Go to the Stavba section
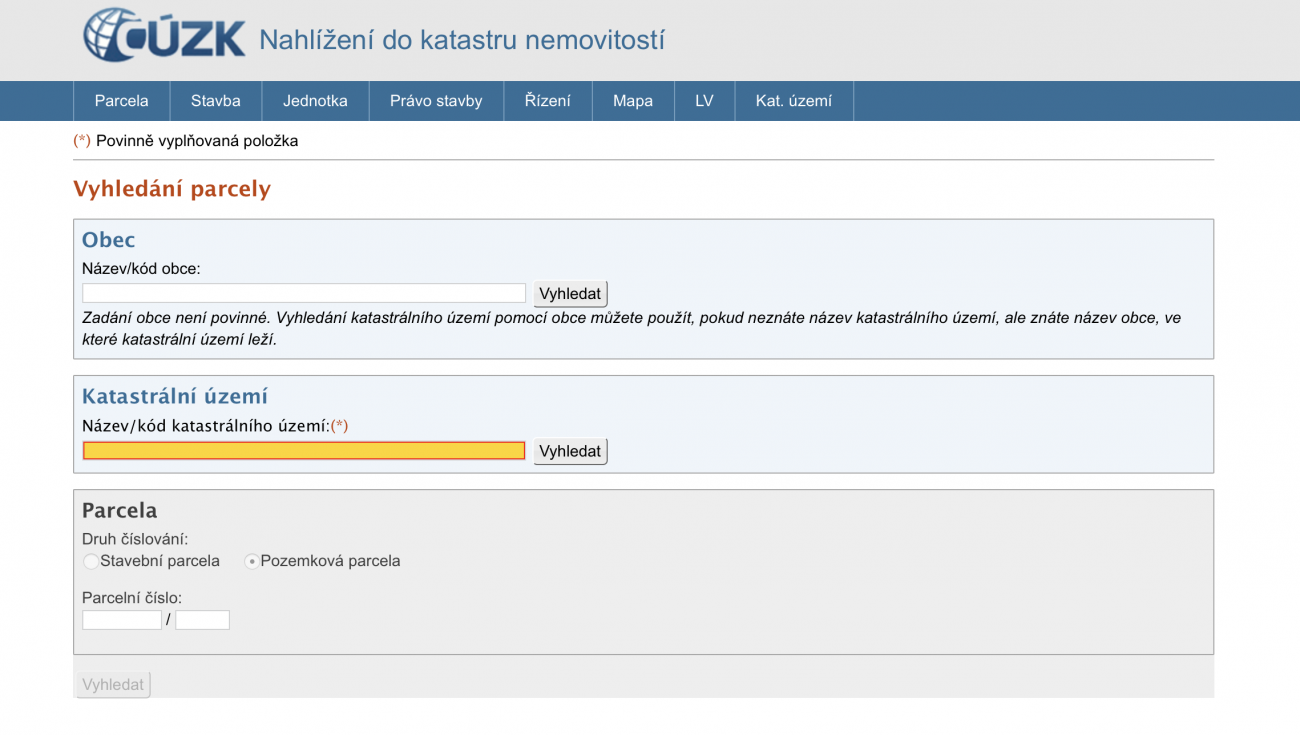The height and width of the screenshot is (735, 1300). click(x=216, y=101)
